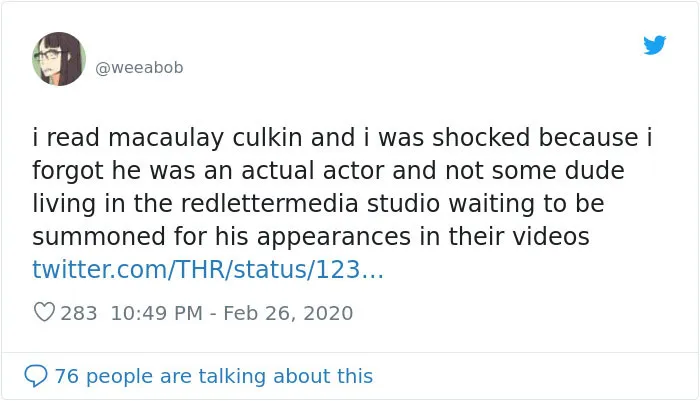The height and width of the screenshot is (401, 700).
Task: Open "76 people are talking about this"
Action: [x=214, y=376]
